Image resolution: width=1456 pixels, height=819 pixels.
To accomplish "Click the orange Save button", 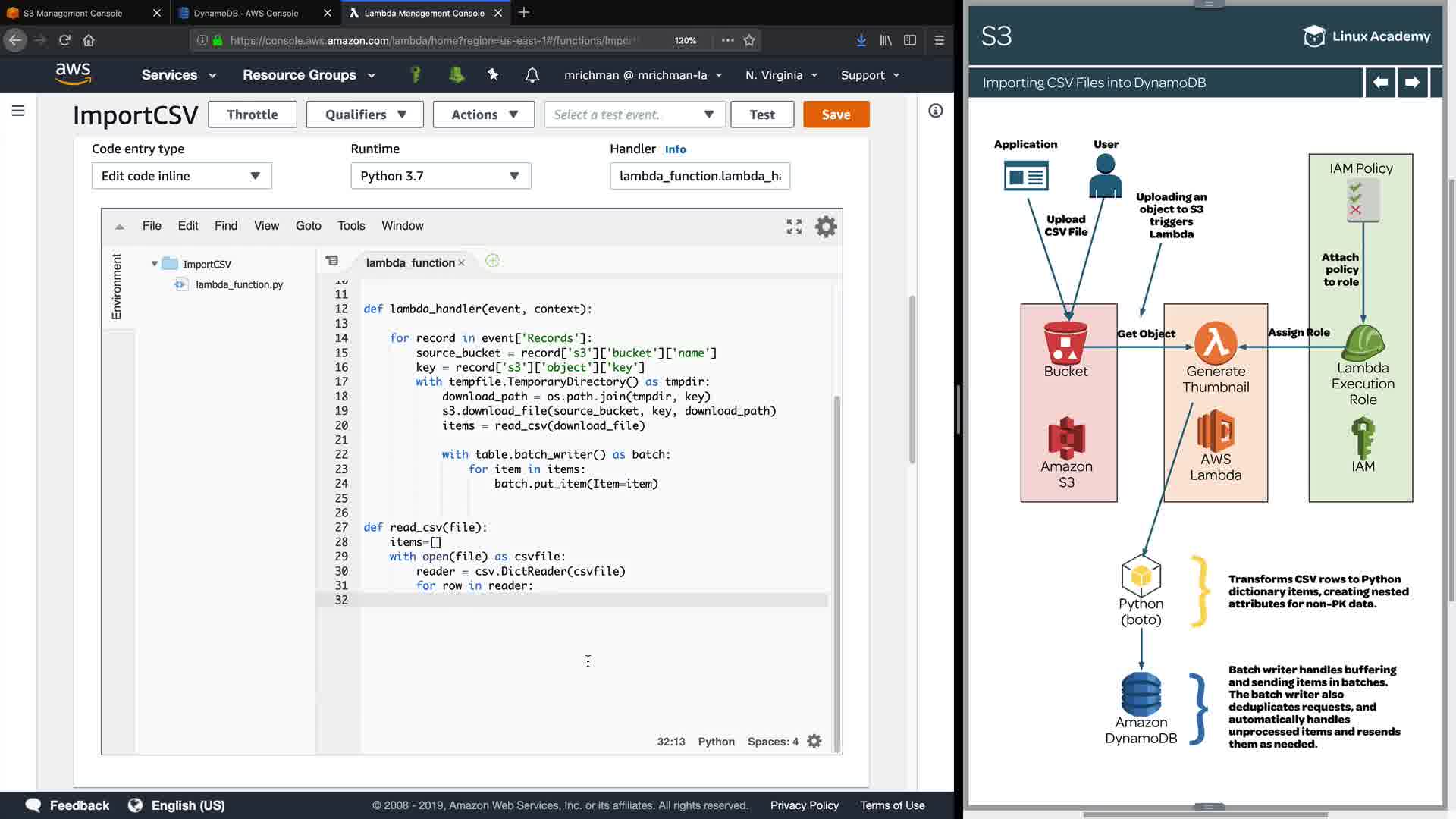I will pos(836,115).
